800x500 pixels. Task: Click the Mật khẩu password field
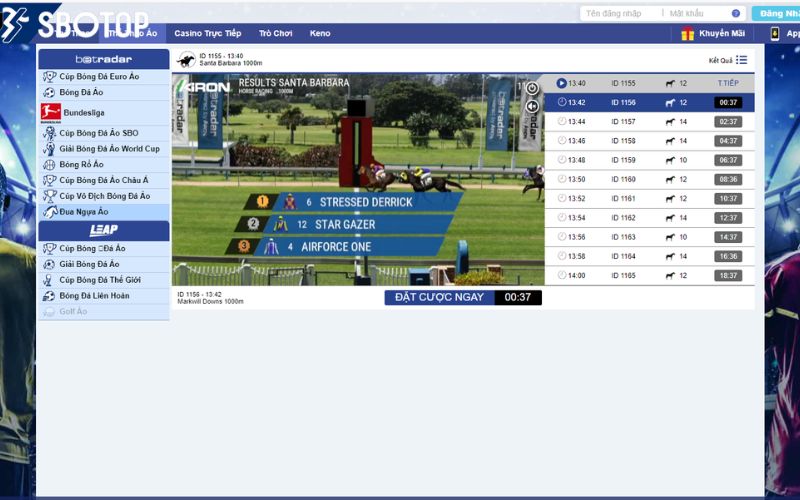(699, 14)
